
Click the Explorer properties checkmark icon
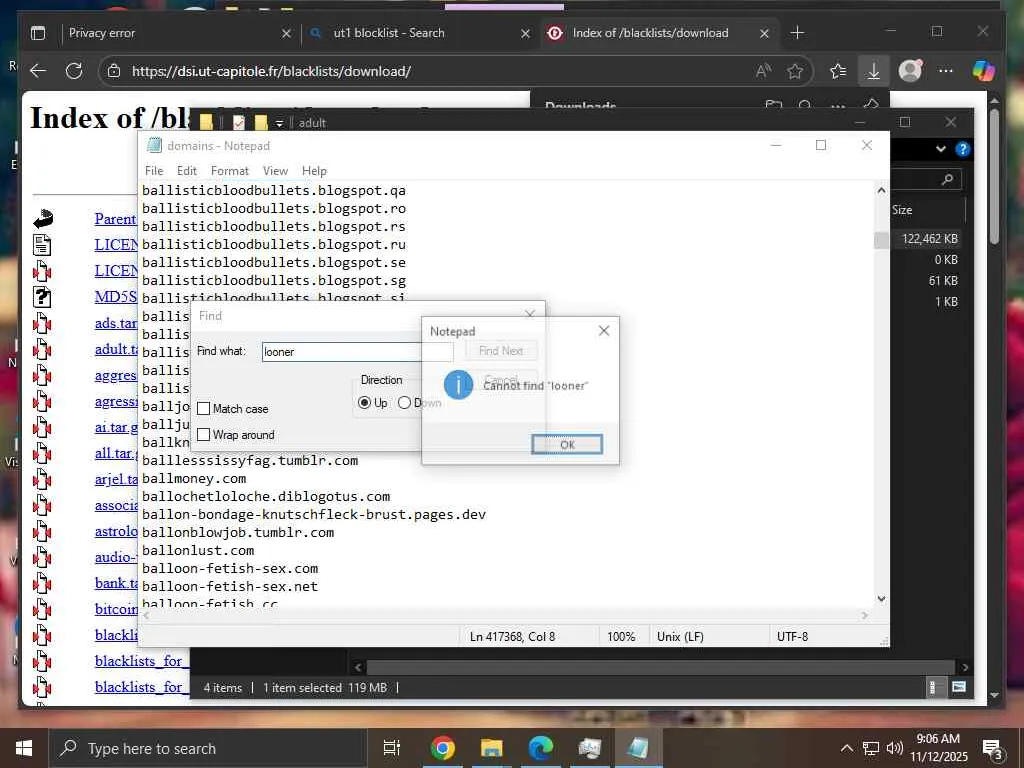click(x=239, y=122)
